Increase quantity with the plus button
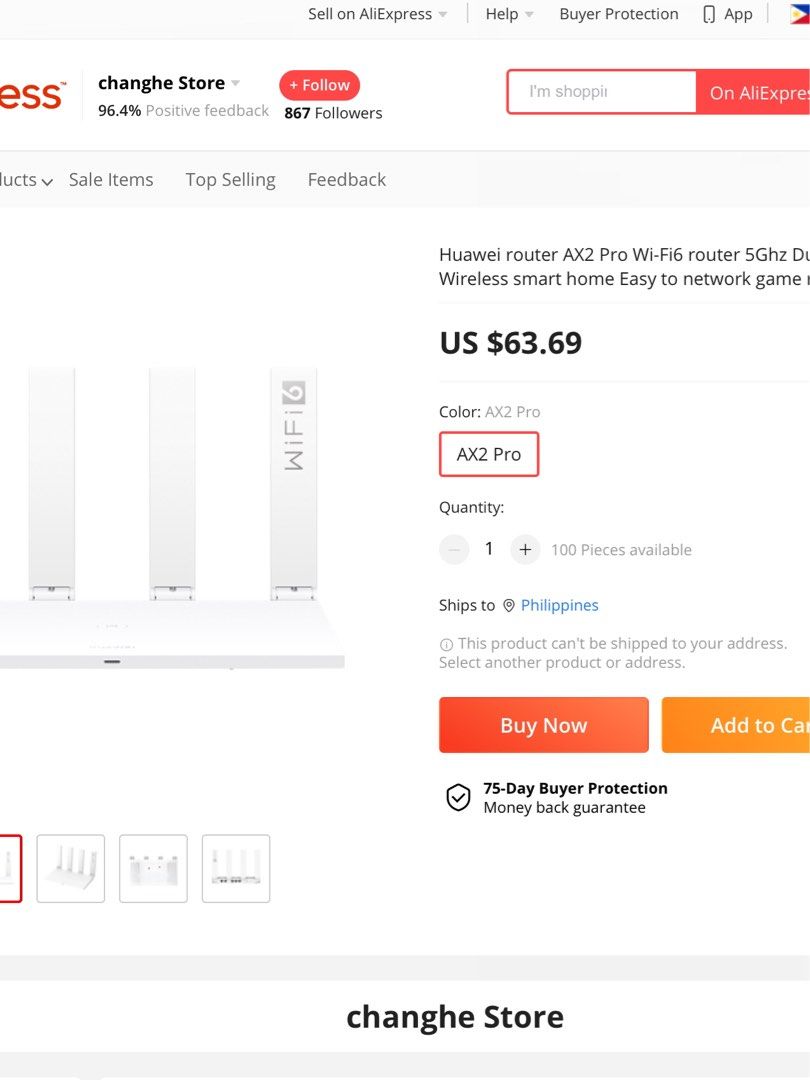The image size is (810, 1080). point(525,549)
